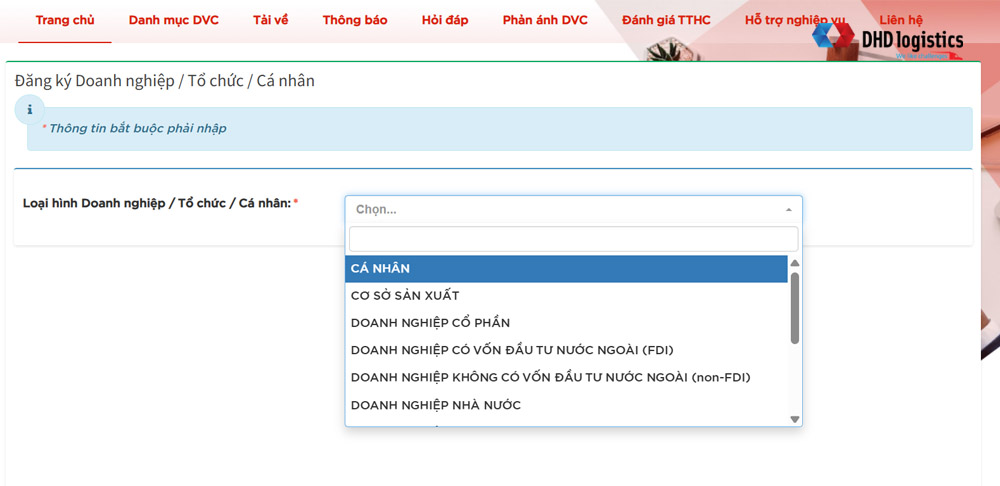Viewport: 1000px width, 486px height.
Task: Collapse the Chọn... dropdown box
Action: (x=573, y=209)
